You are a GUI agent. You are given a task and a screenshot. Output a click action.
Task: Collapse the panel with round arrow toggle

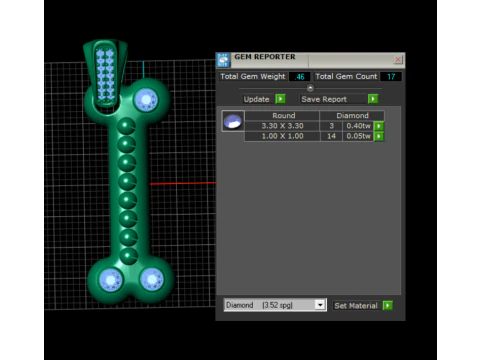(x=310, y=88)
